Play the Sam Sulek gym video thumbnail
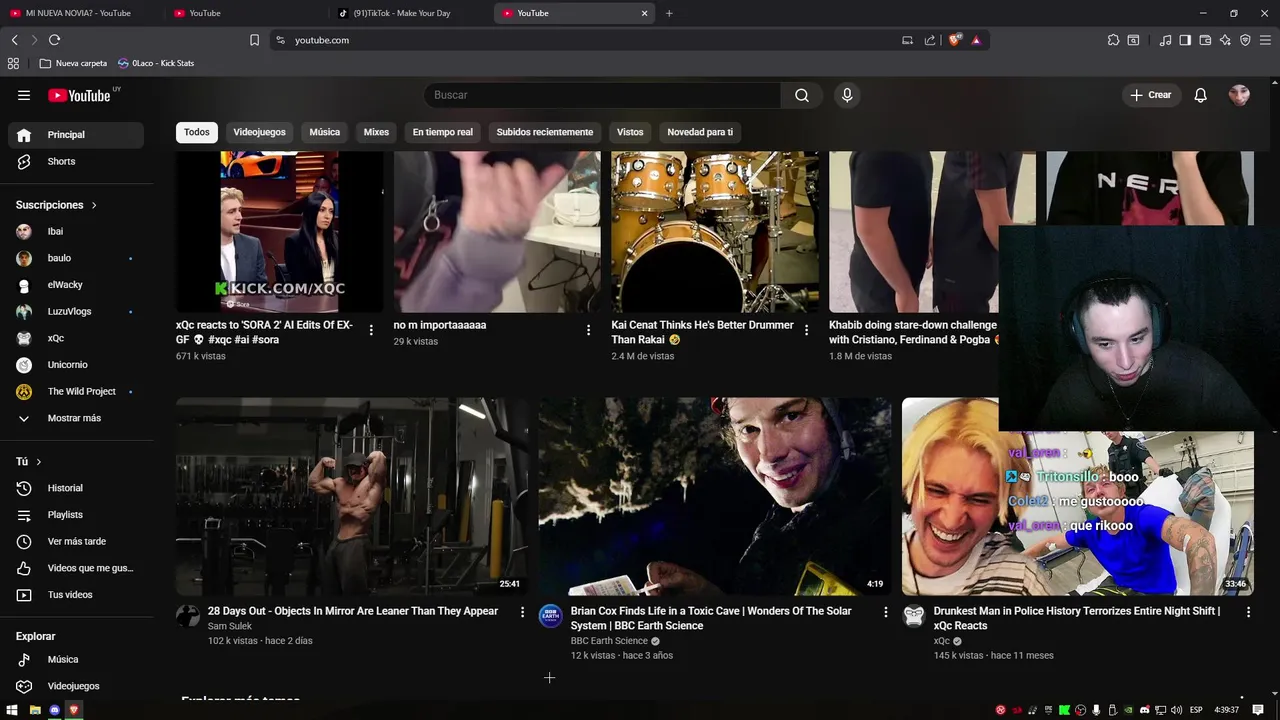The image size is (1280, 720). [352, 497]
